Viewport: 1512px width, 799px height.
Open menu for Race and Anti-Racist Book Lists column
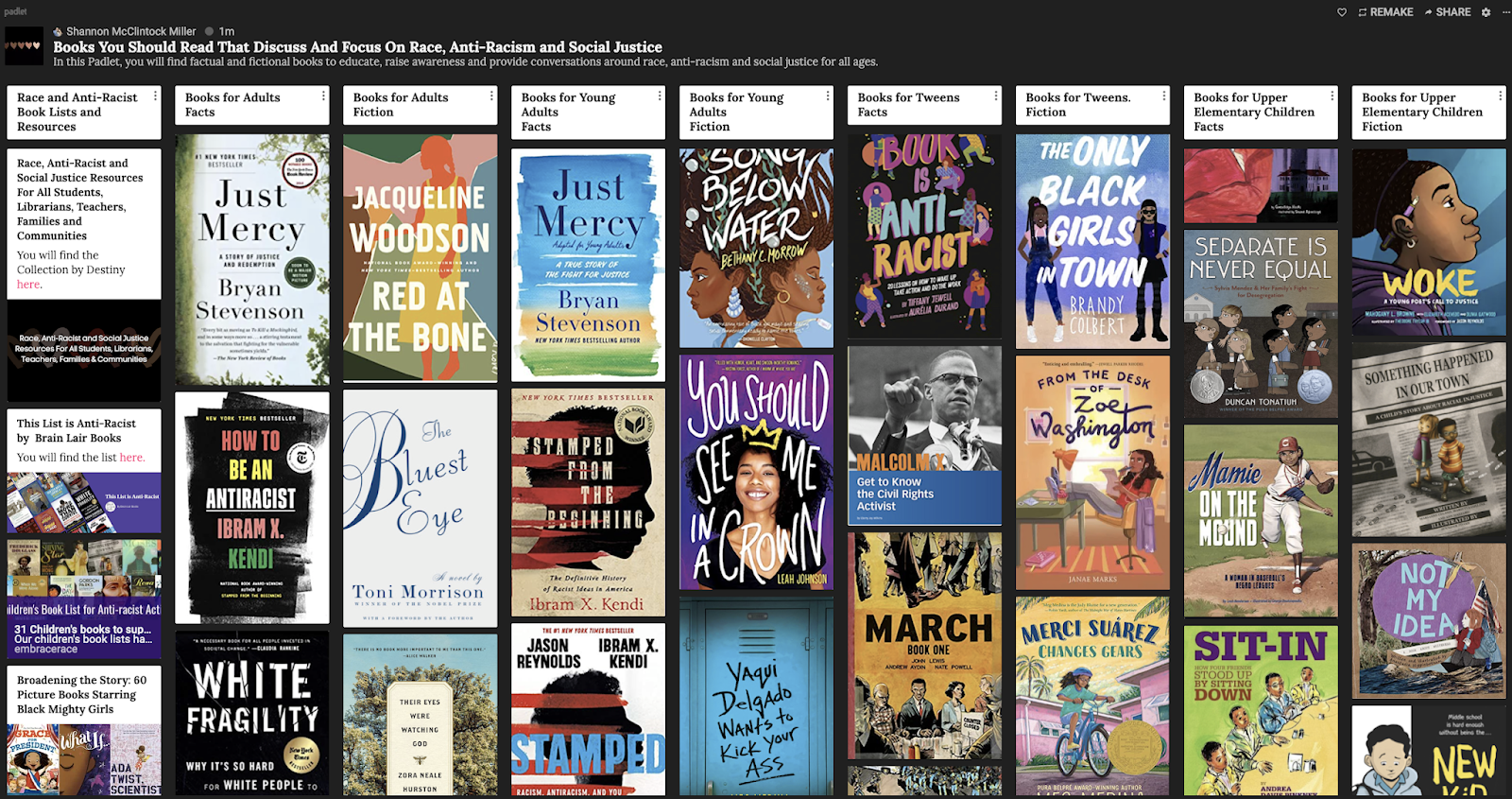coord(155,96)
